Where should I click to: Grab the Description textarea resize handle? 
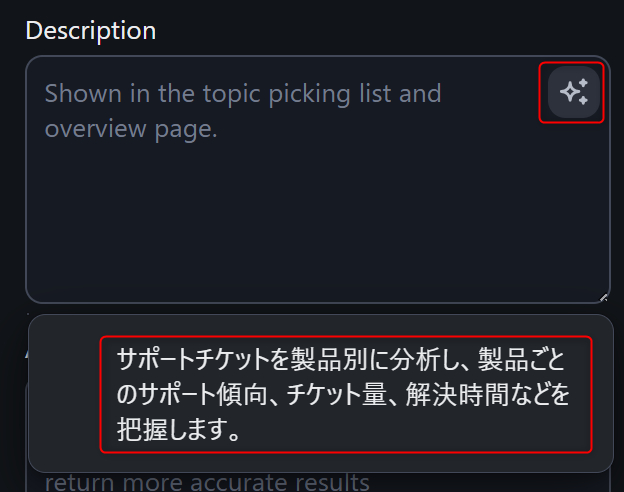(604, 297)
